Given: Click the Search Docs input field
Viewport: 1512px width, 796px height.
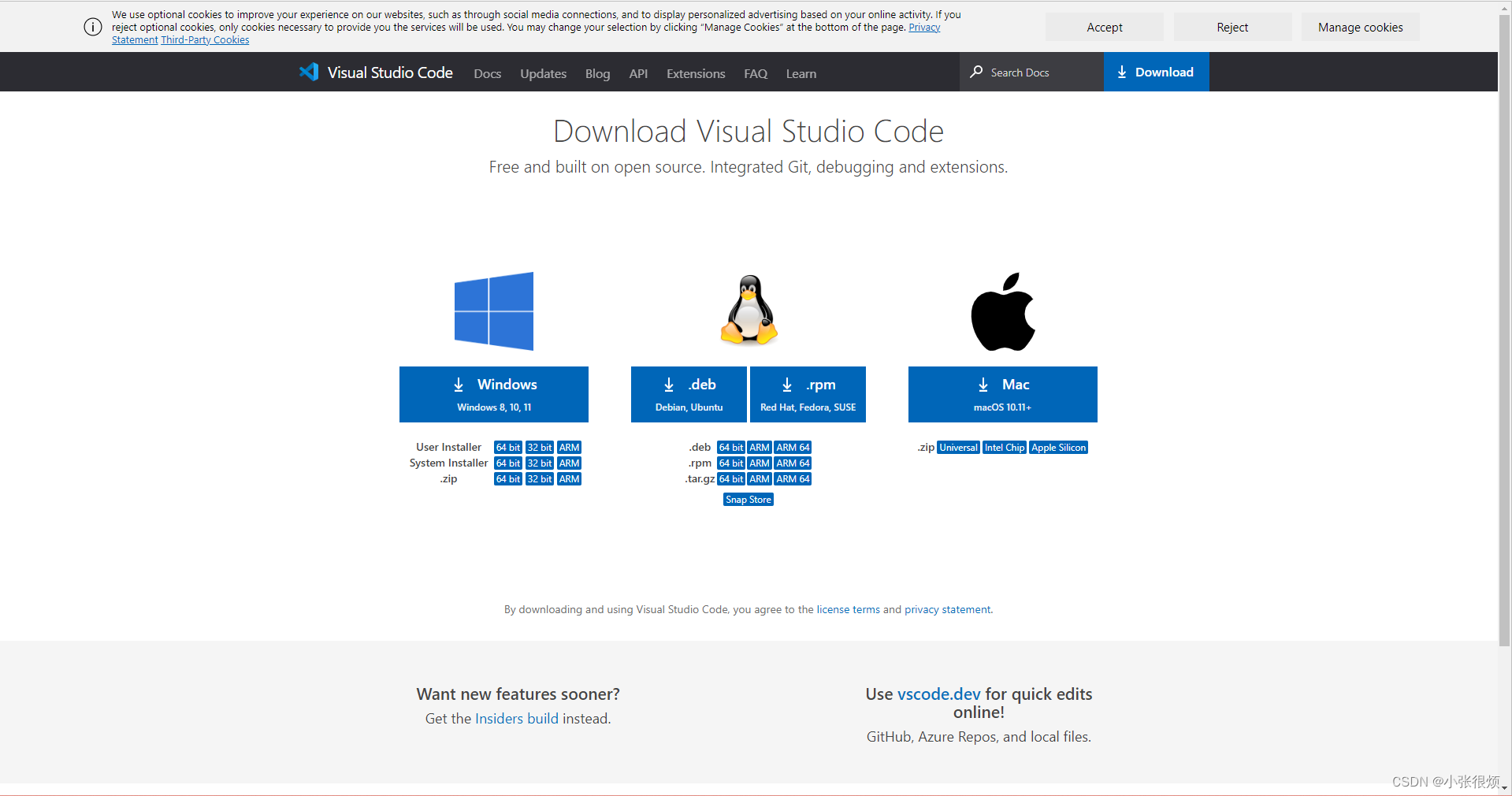Looking at the screenshot, I should (x=1031, y=72).
